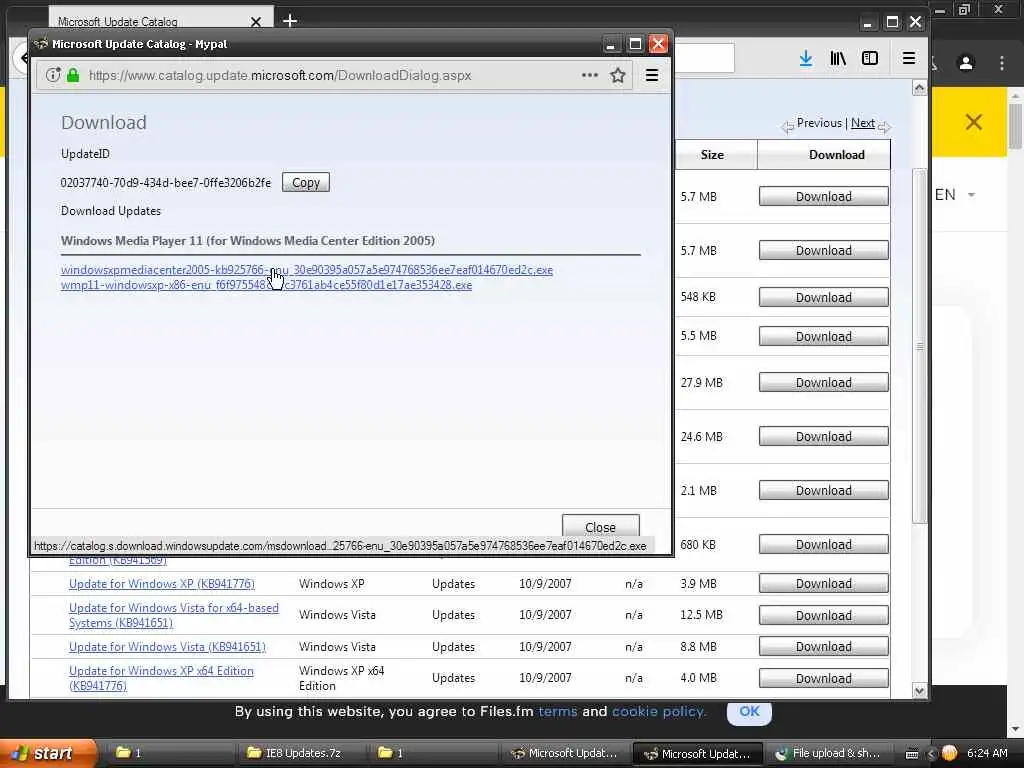The height and width of the screenshot is (768, 1024).
Task: Click the Copy button next to UpdateID
Action: click(x=306, y=182)
